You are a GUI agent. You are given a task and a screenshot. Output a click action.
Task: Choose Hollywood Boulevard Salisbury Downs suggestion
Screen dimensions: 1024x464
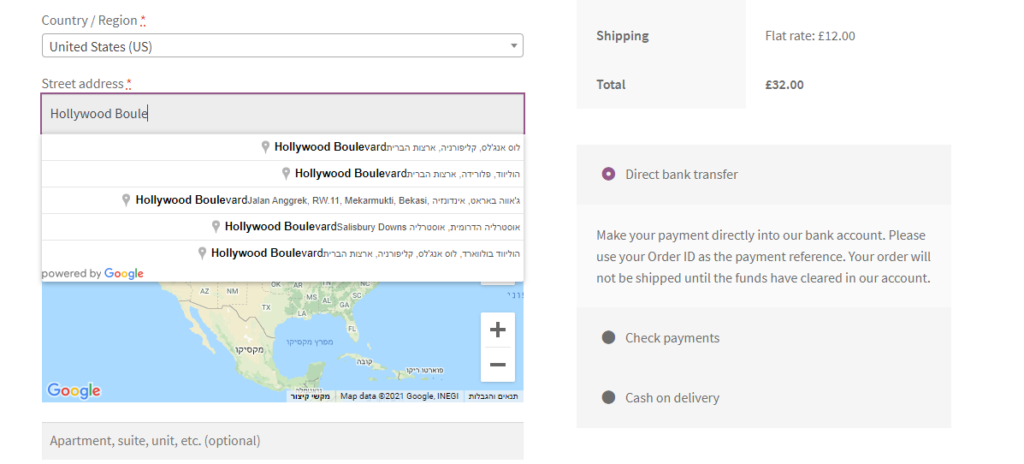[282, 227]
